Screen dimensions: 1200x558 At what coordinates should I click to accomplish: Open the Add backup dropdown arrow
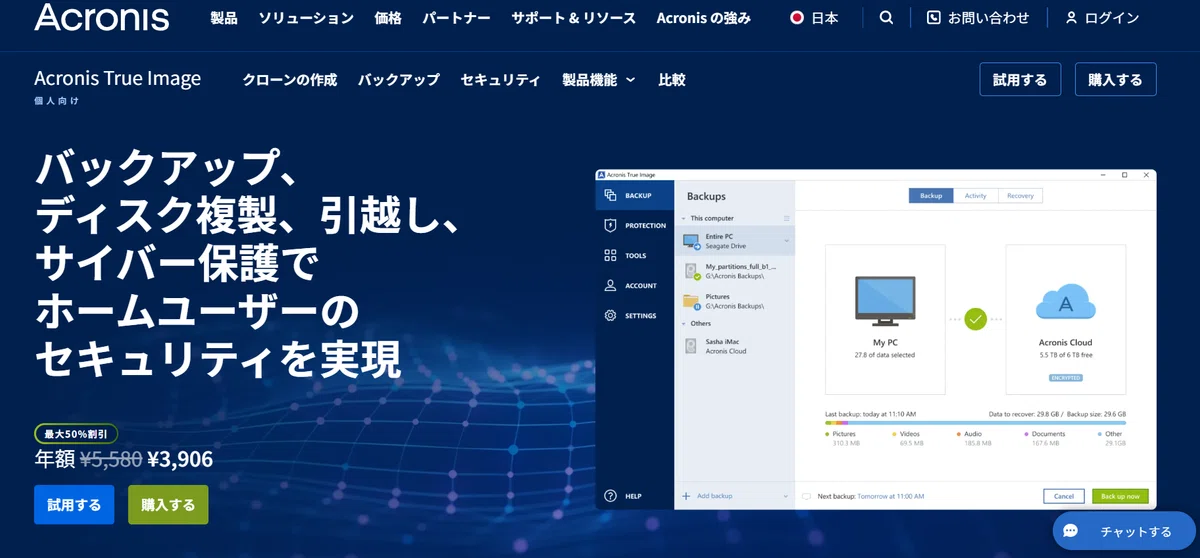coord(787,496)
